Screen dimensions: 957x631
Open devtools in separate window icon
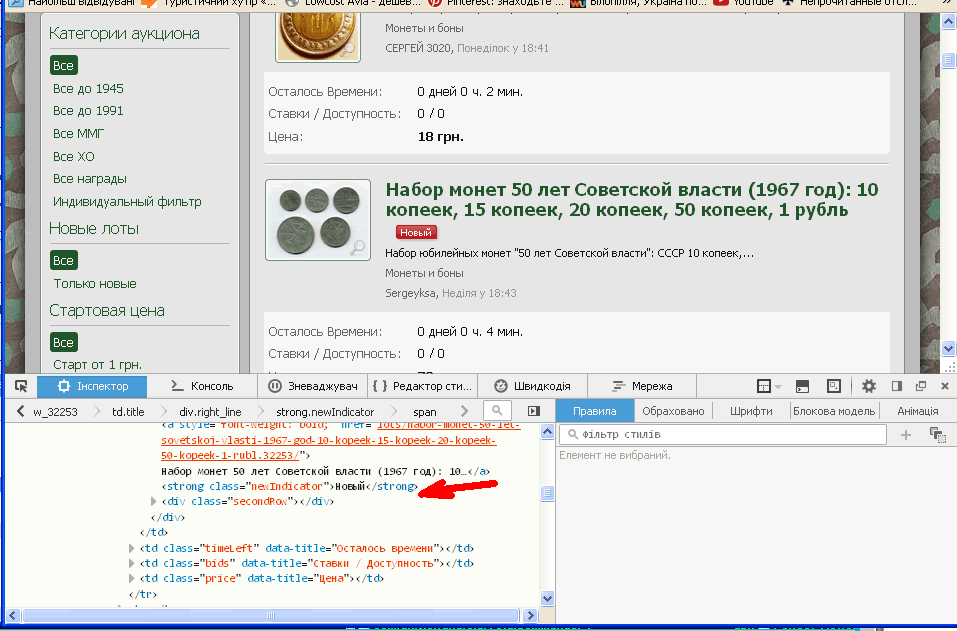[x=921, y=386]
